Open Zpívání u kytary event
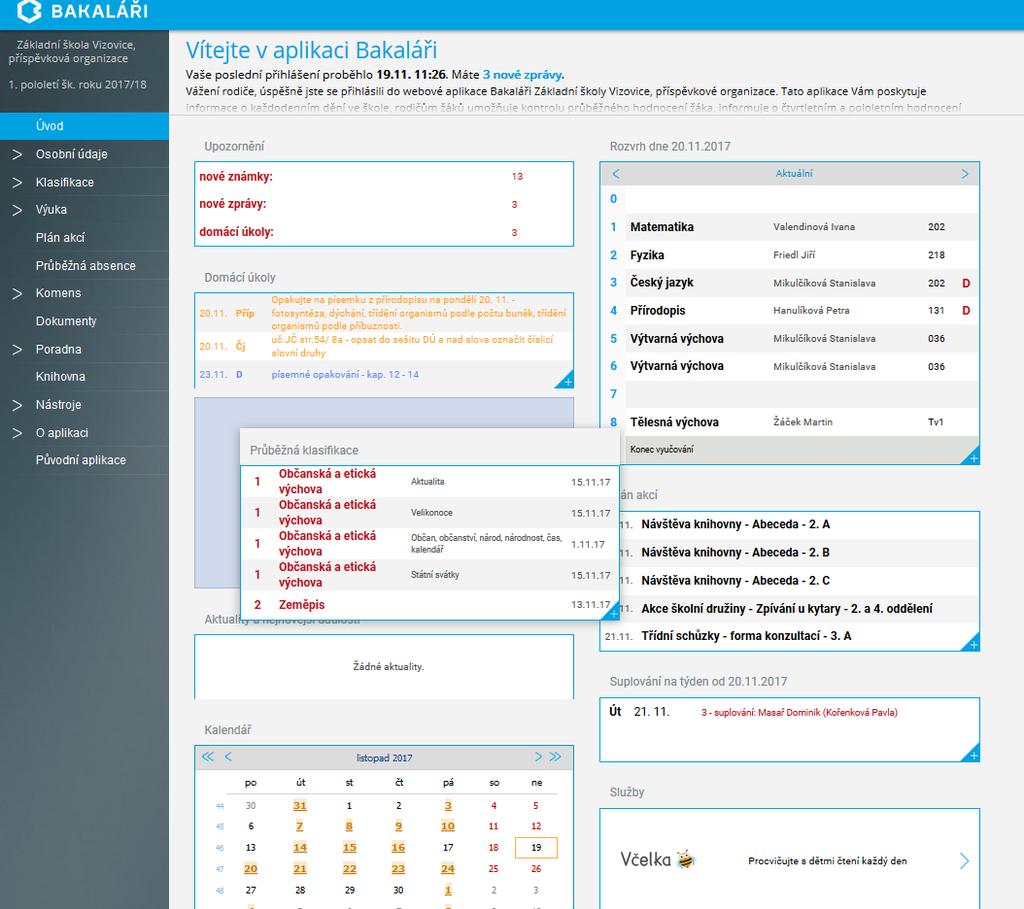The width and height of the screenshot is (1024, 909). 786,609
